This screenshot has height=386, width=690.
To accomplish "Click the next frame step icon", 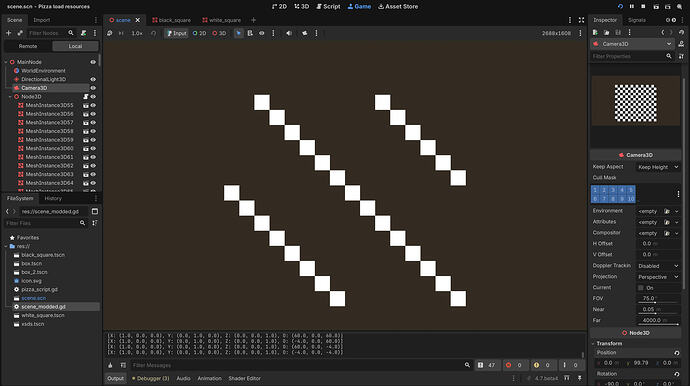I will point(121,33).
